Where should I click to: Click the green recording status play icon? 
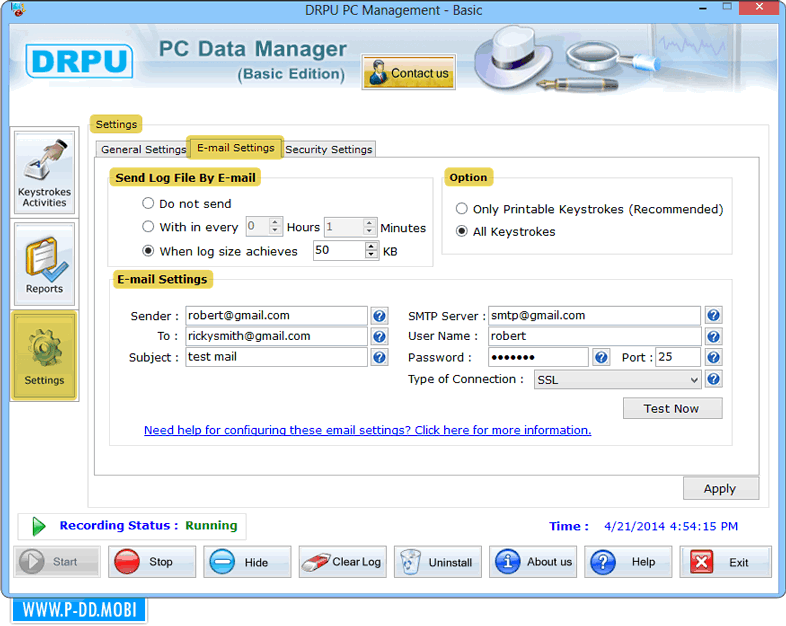click(x=39, y=526)
